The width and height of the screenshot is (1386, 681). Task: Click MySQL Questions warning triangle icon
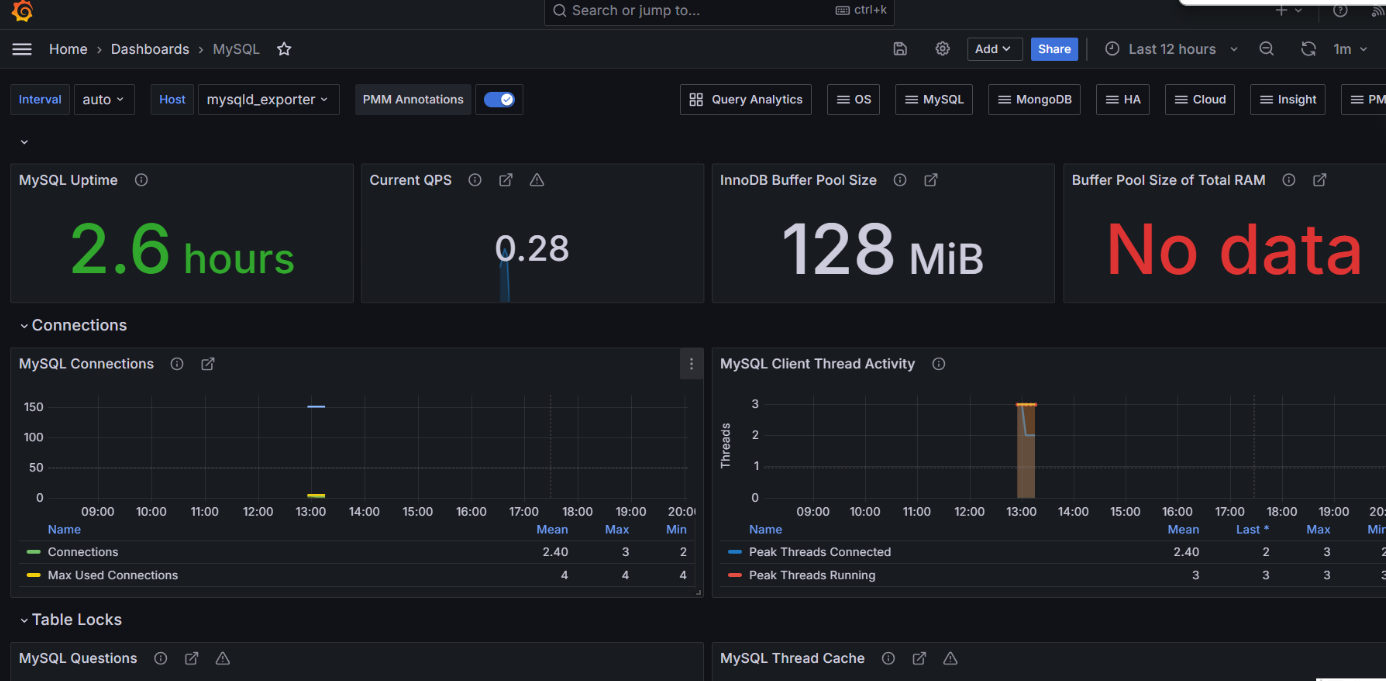tap(223, 658)
